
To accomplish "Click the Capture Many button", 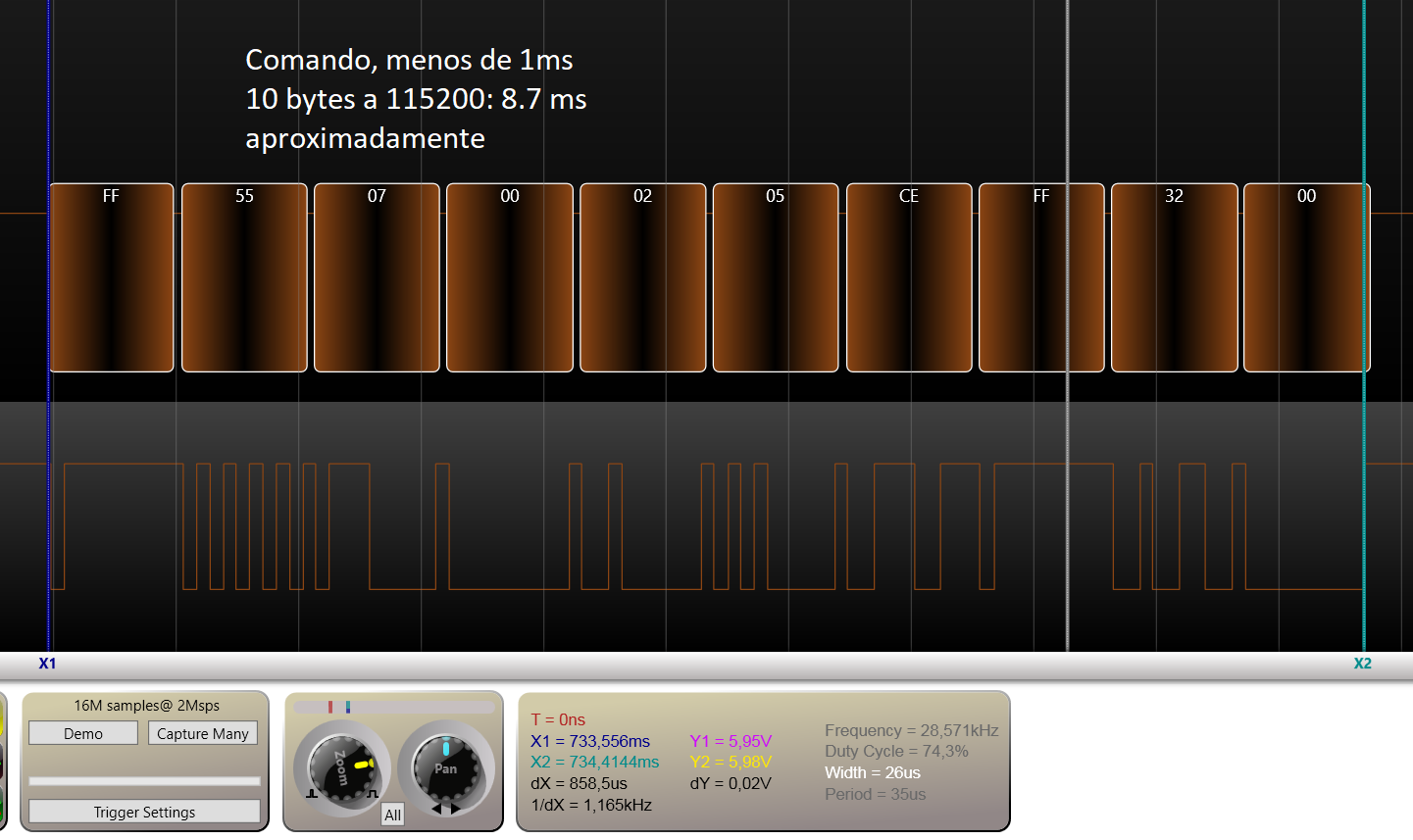I will [x=203, y=733].
